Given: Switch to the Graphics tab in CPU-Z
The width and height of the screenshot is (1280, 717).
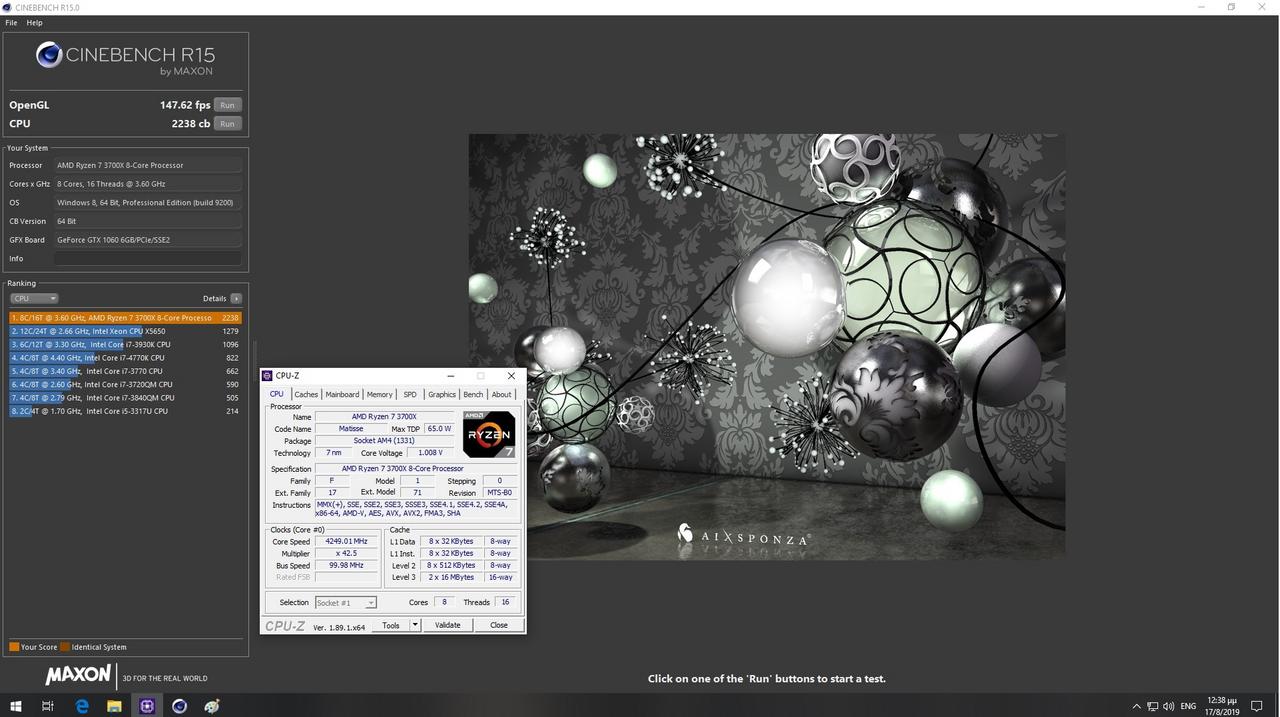Looking at the screenshot, I should point(442,394).
